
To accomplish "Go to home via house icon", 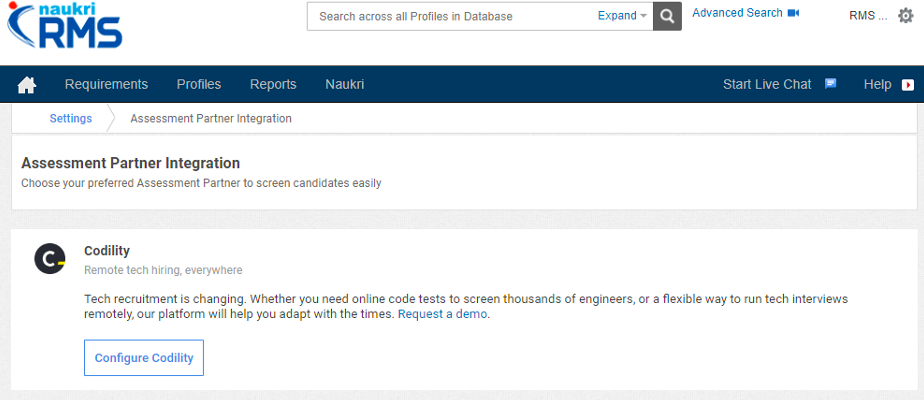I will (27, 85).
